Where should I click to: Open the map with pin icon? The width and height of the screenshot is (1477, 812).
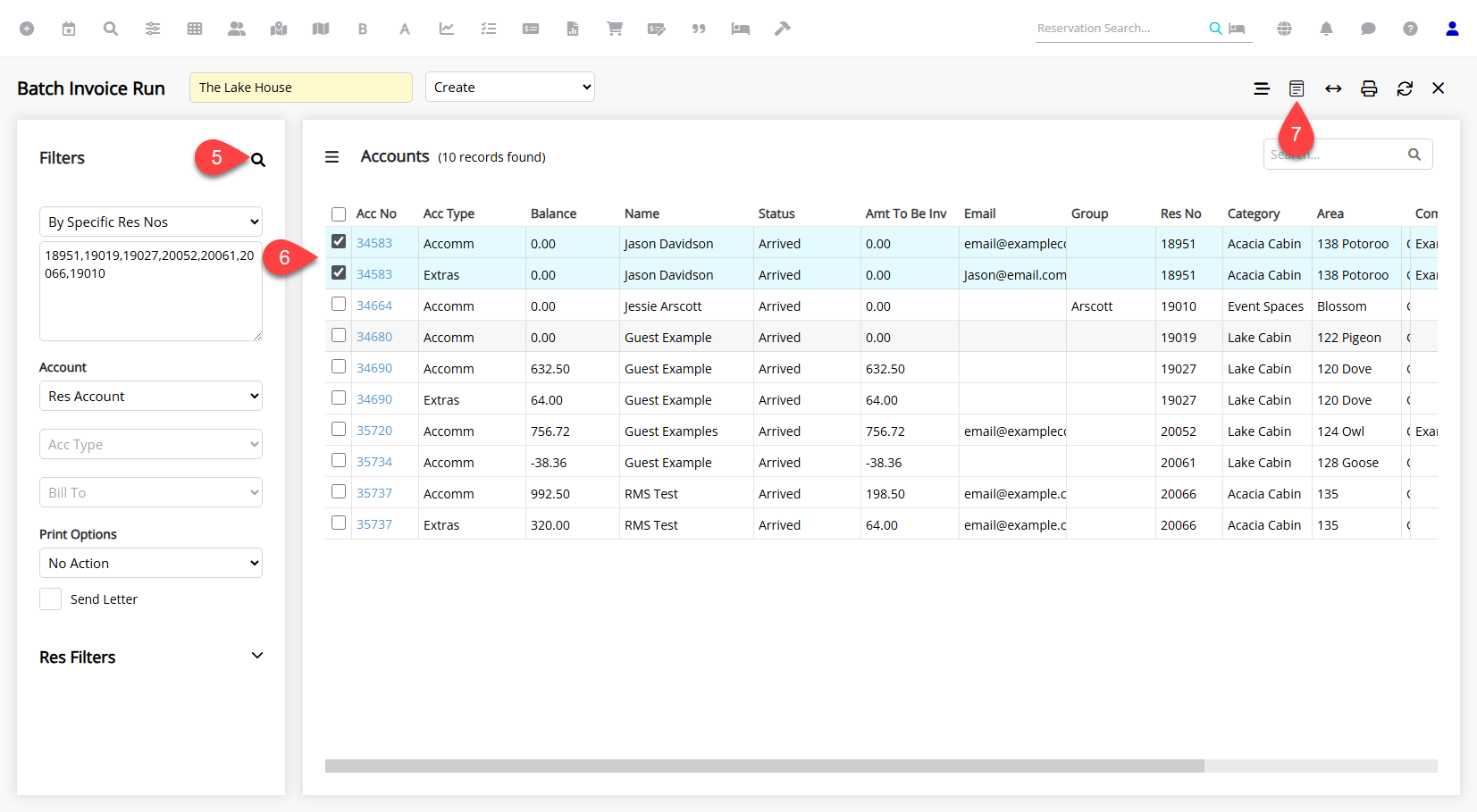[x=279, y=29]
